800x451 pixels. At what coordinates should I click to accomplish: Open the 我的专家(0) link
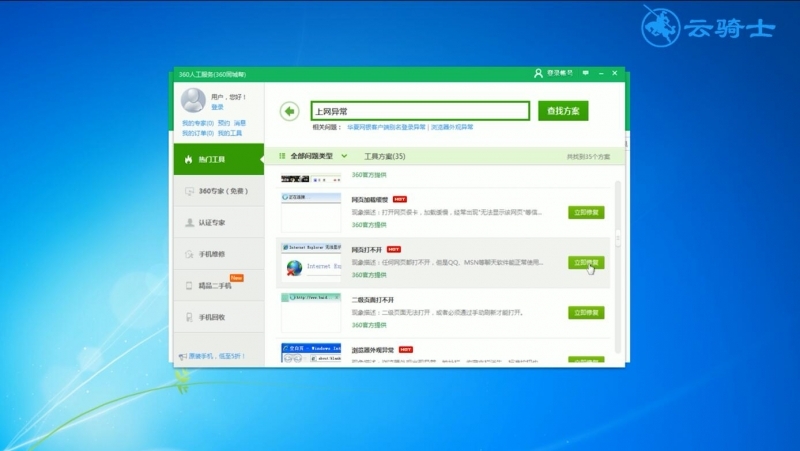(198, 123)
